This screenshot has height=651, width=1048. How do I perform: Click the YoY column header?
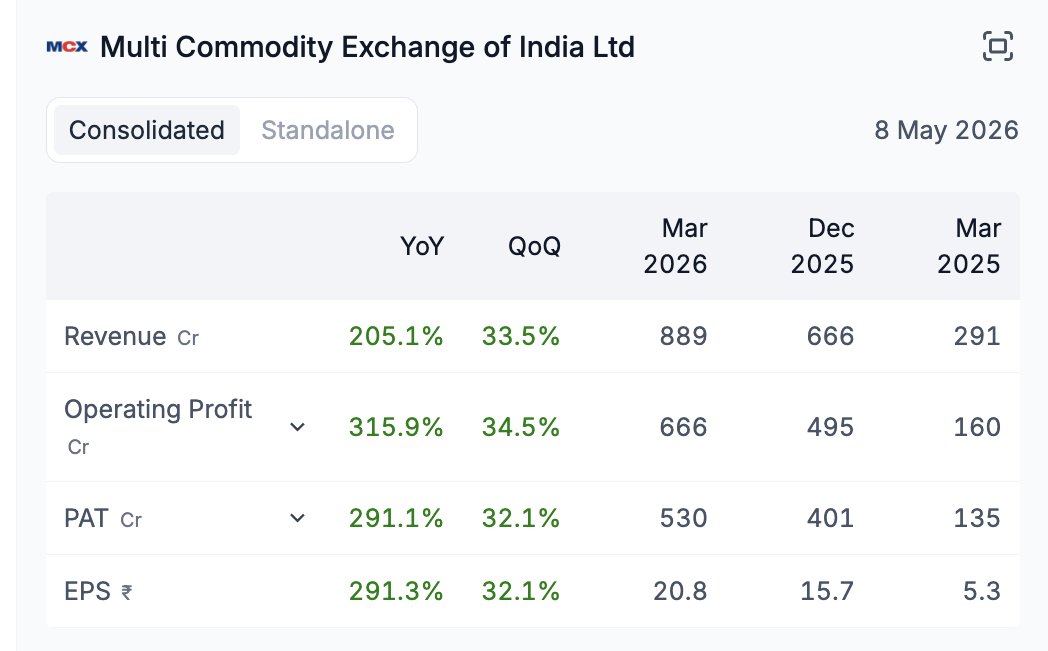point(422,246)
